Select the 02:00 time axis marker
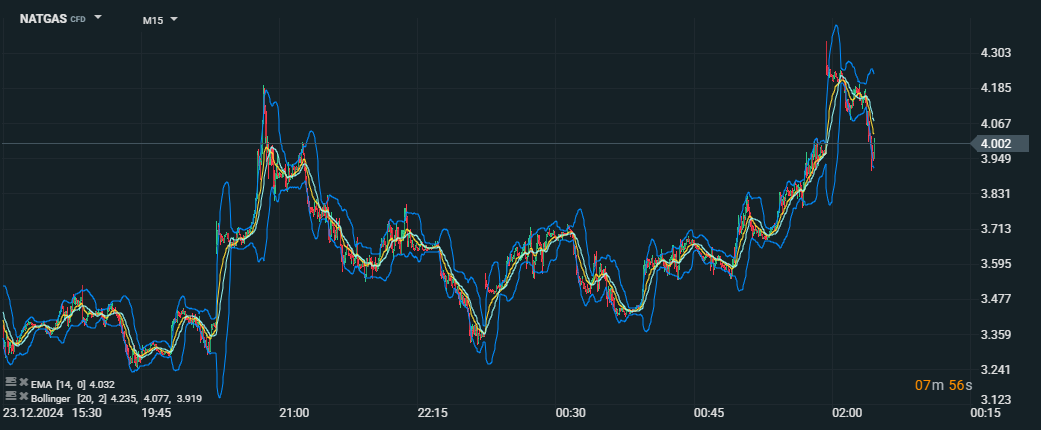The height and width of the screenshot is (430, 1041). pos(847,412)
